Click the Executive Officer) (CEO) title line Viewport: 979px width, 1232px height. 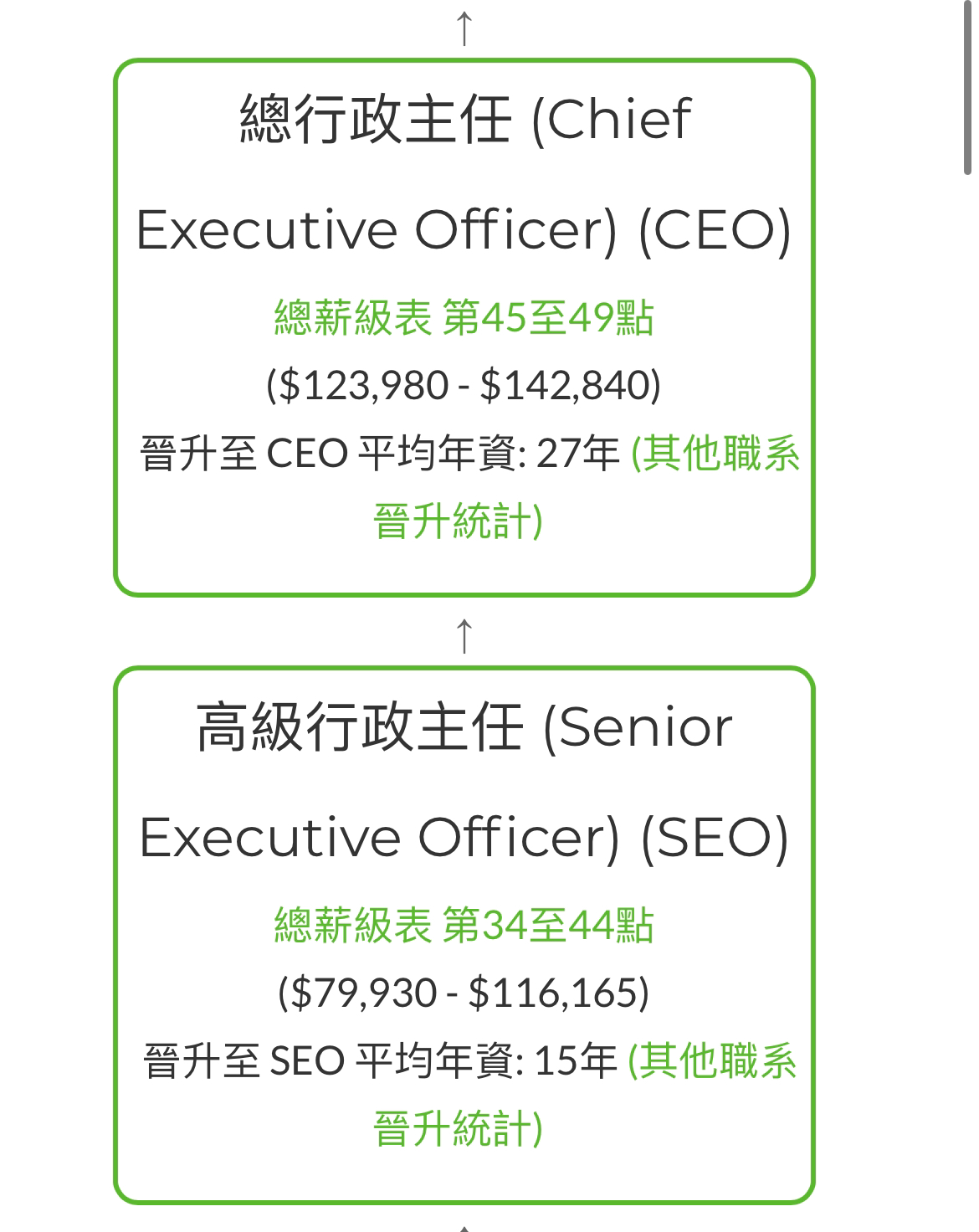pos(464,230)
